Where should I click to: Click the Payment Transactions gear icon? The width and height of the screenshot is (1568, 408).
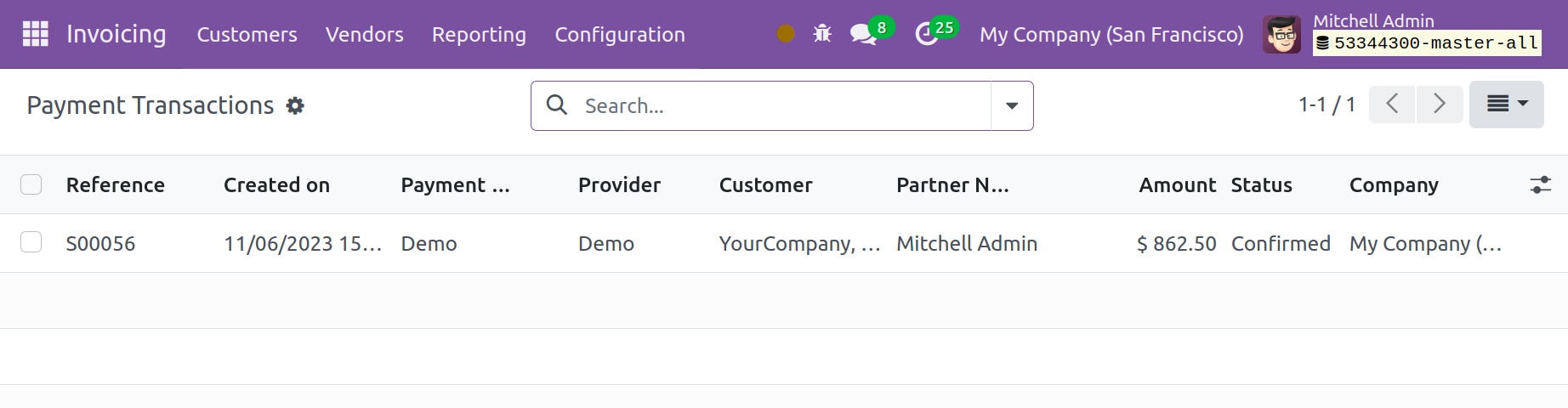coord(294,105)
